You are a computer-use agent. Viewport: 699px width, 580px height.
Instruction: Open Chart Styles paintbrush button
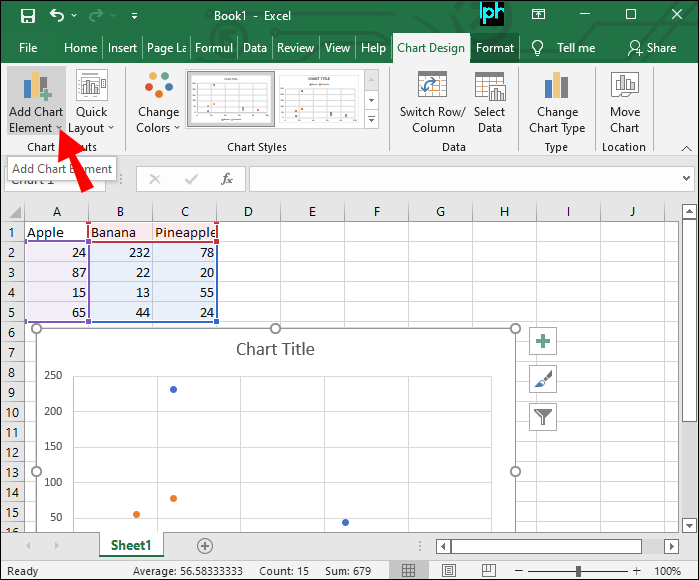click(x=543, y=379)
